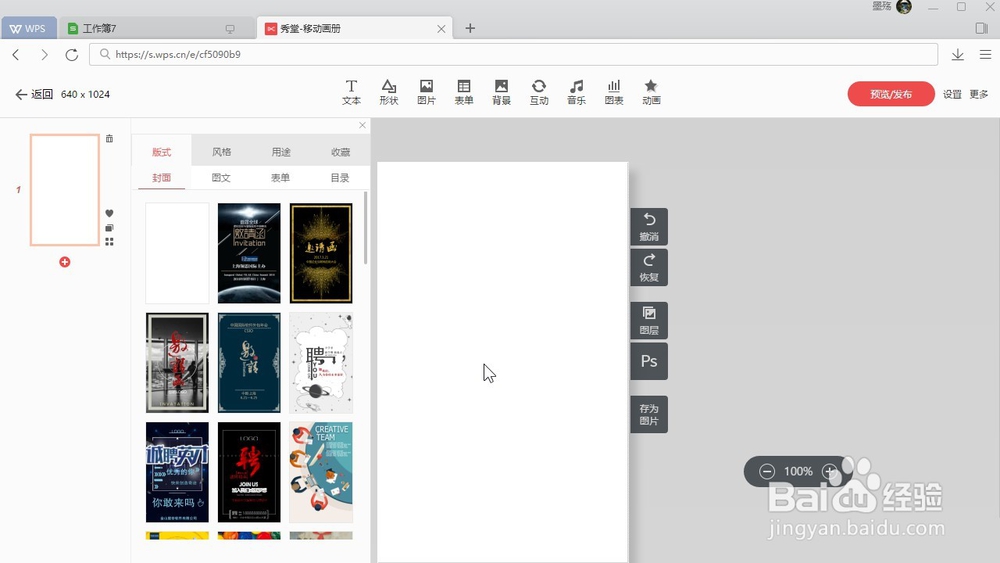Click the white page canvas
Image resolution: width=1000 pixels, height=563 pixels.
point(503,362)
